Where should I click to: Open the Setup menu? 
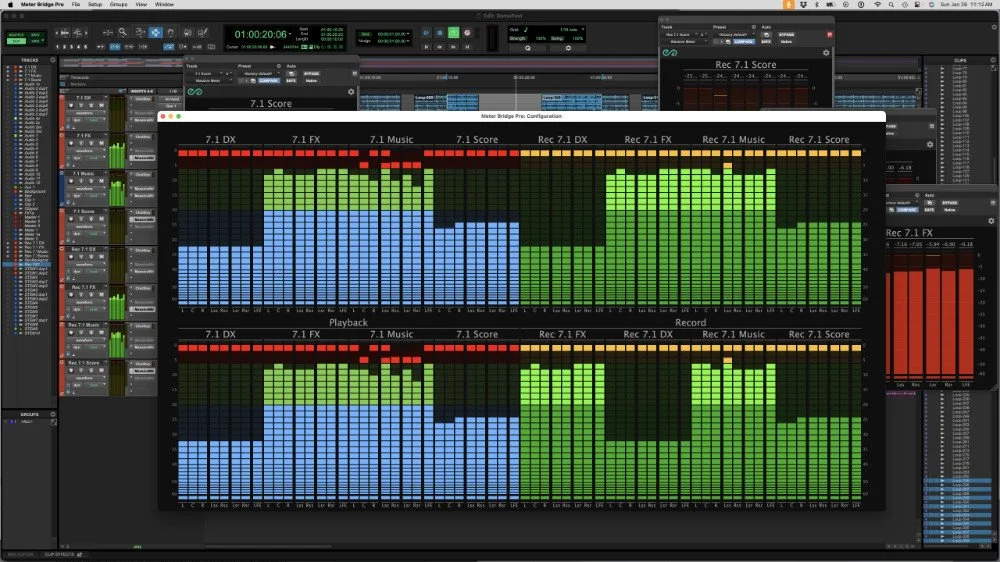coord(94,4)
